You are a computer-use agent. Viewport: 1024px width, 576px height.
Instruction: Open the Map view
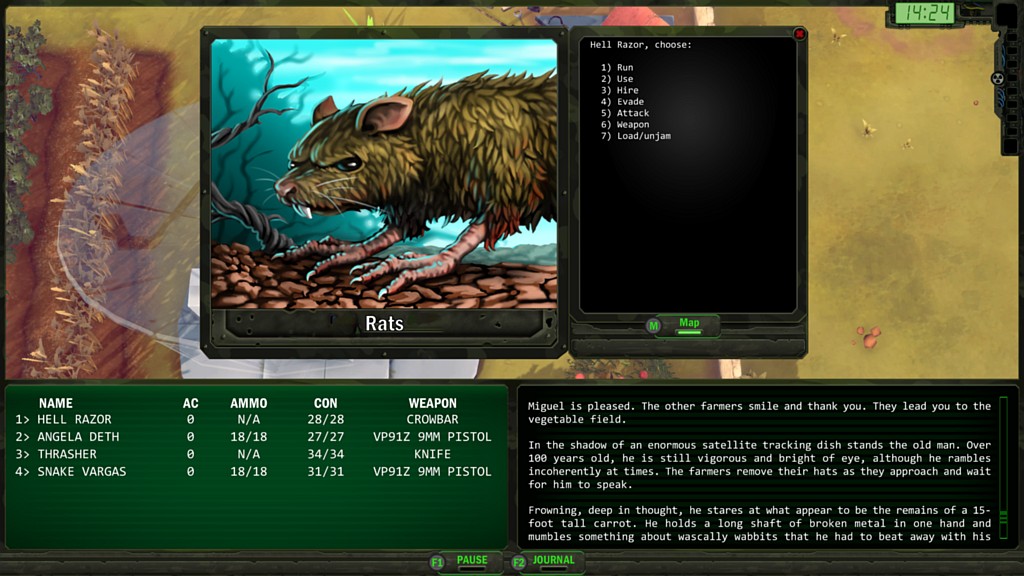[689, 324]
